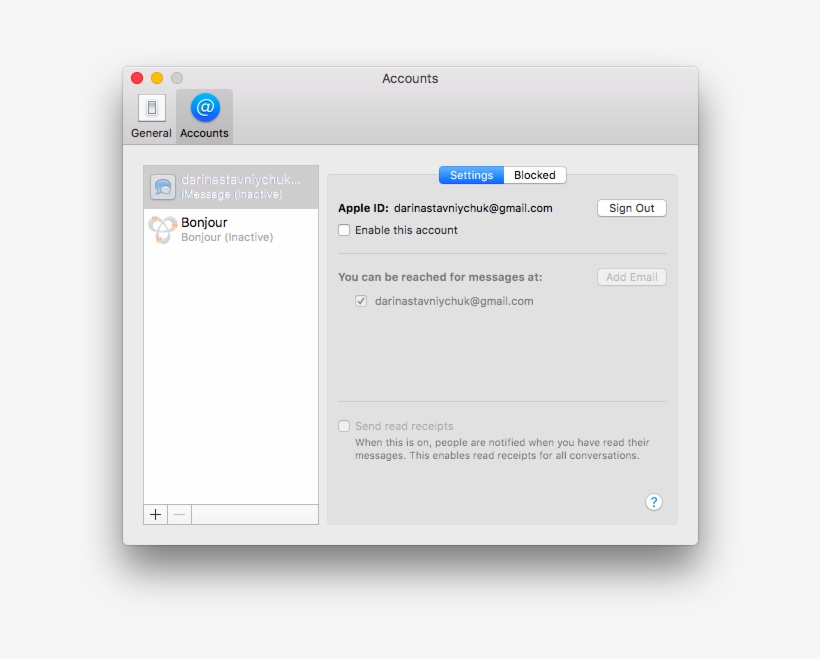The height and width of the screenshot is (659, 820).
Task: Click the Add Email button
Action: [631, 277]
